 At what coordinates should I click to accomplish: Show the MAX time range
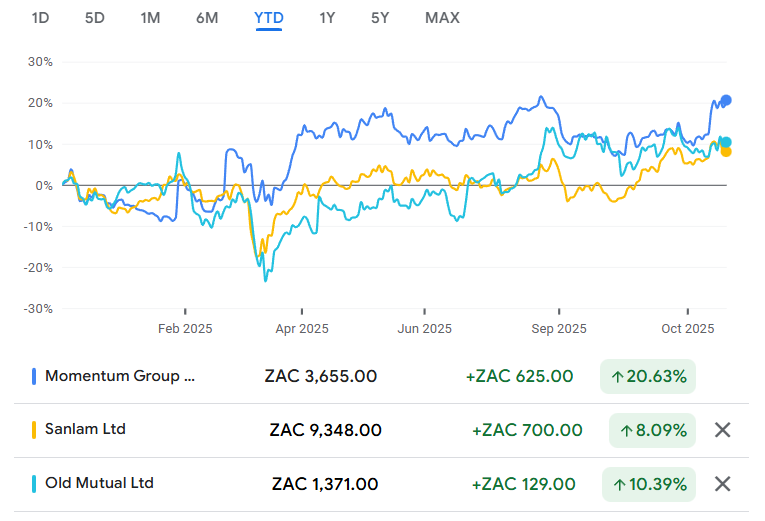[x=443, y=18]
